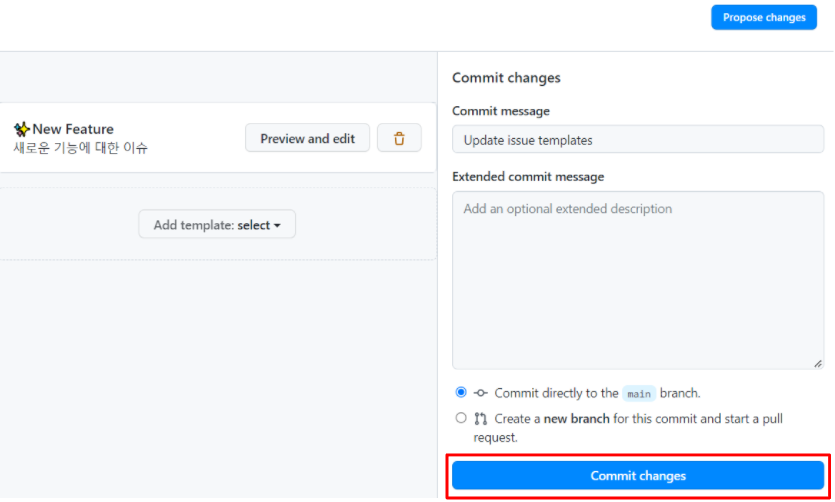Select Create a new branch radio option
Viewport: 835px width, 502px height.
461,418
